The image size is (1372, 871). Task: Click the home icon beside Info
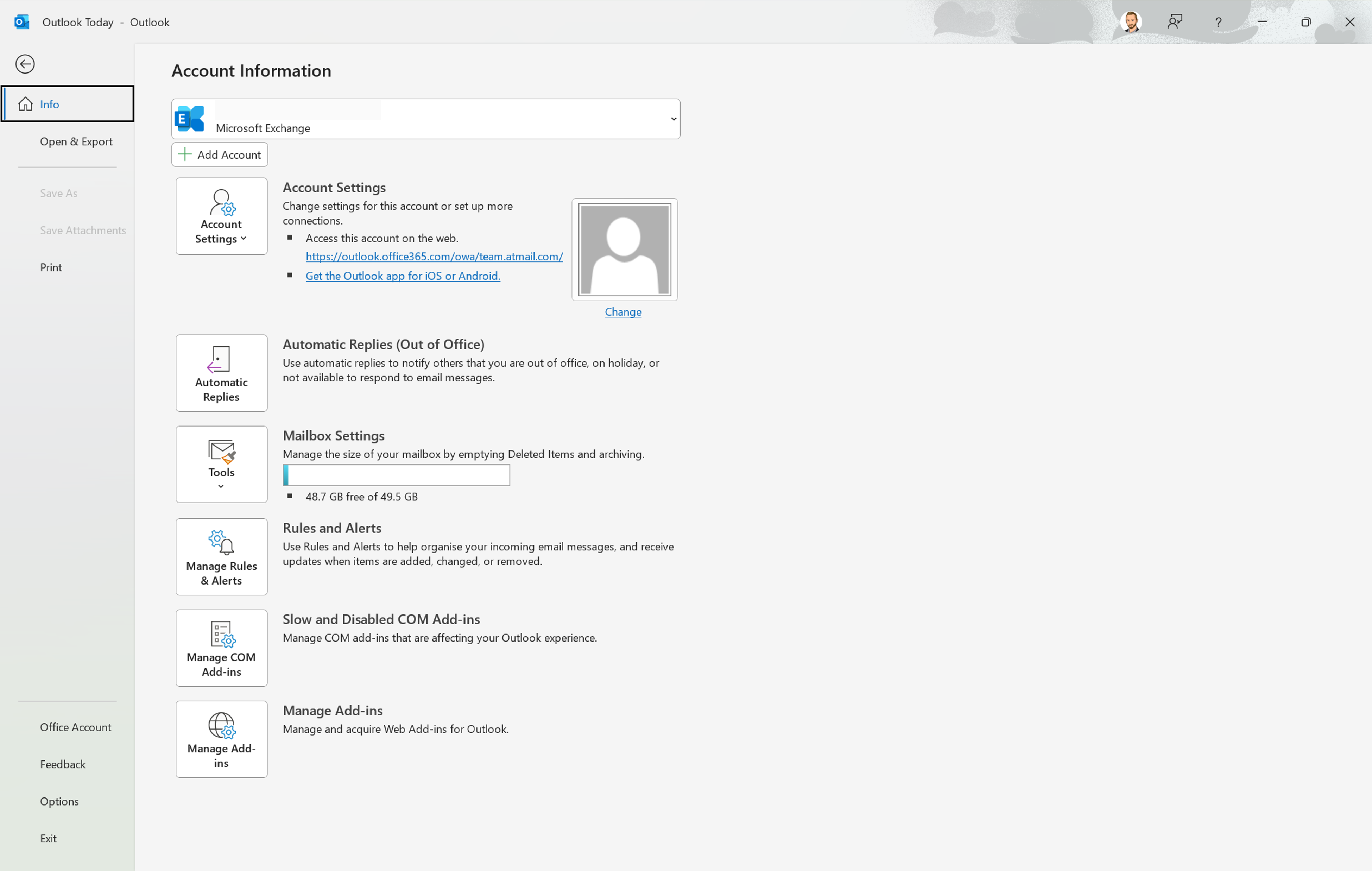tap(26, 104)
